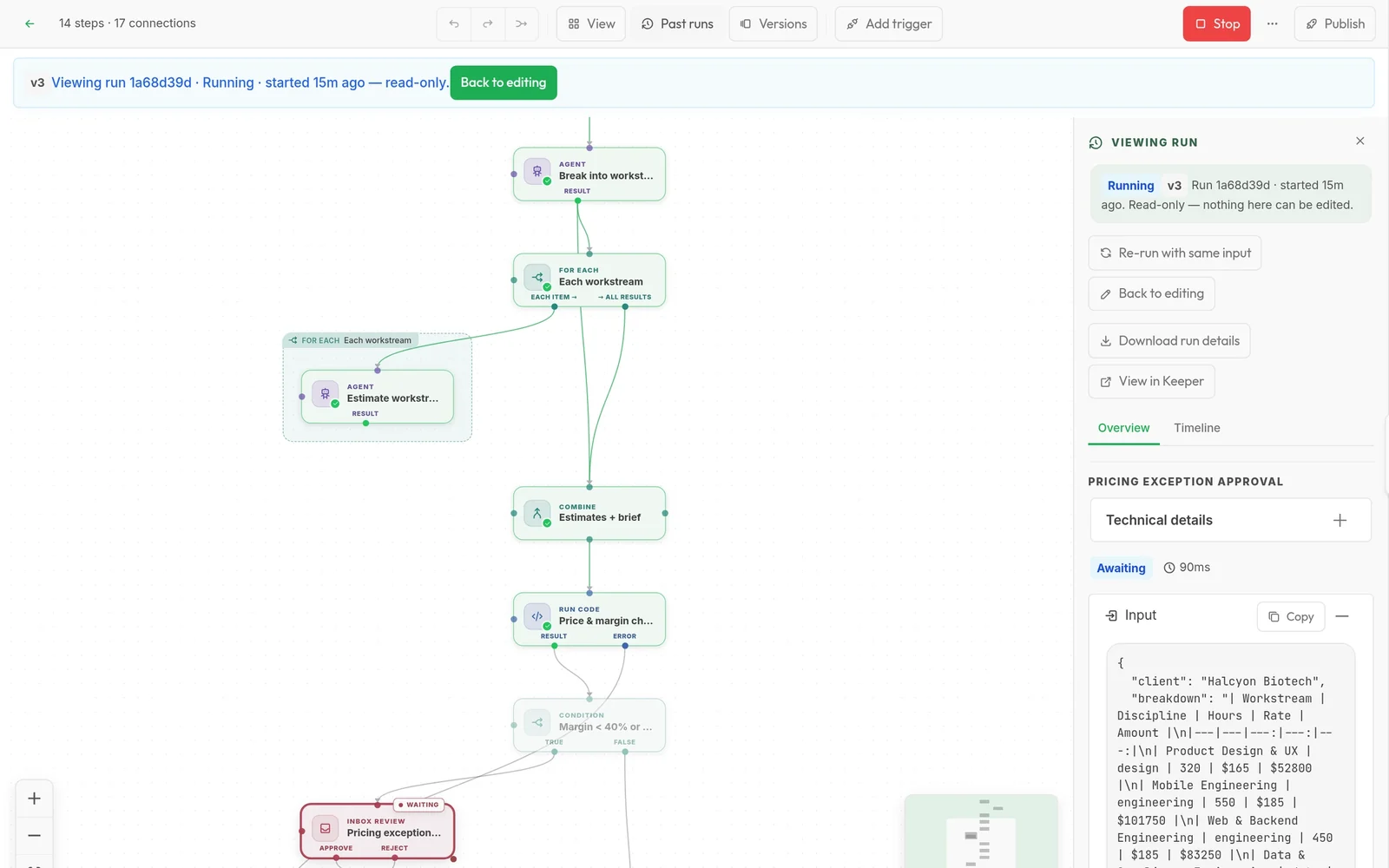This screenshot has height=868, width=1389.
Task: Select the Overview tab
Action: click(x=1123, y=428)
